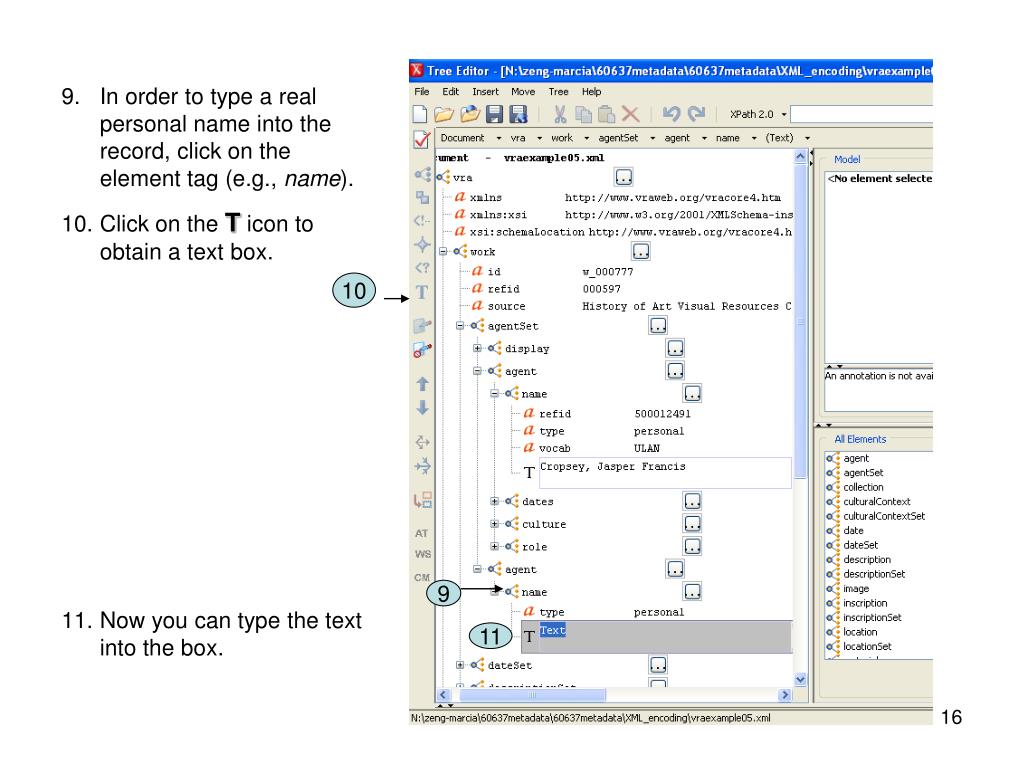The width and height of the screenshot is (1024, 768).
Task: Click the red arrow tree layout icon
Action: 423,501
